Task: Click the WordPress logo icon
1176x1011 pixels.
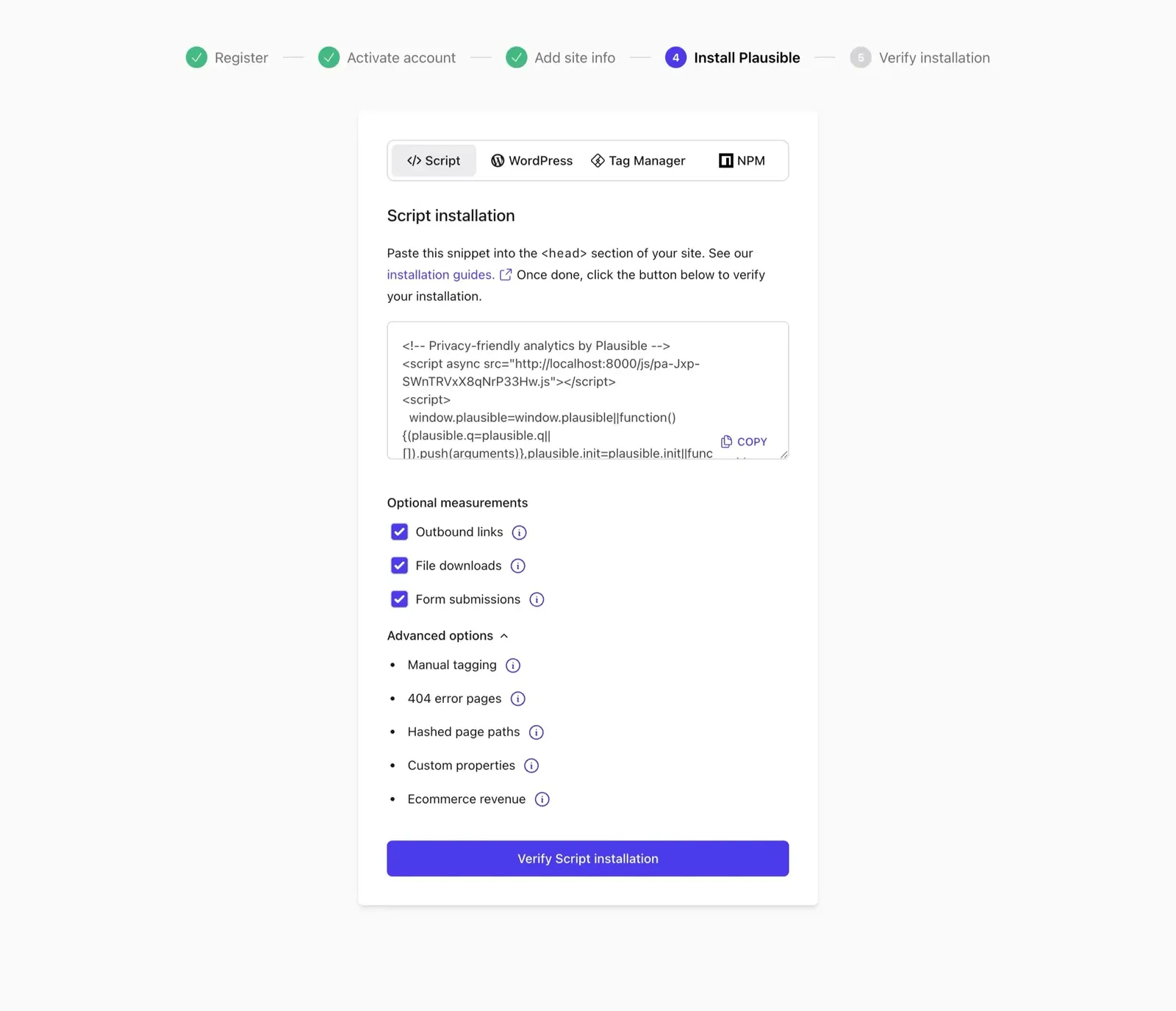Action: pos(498,160)
